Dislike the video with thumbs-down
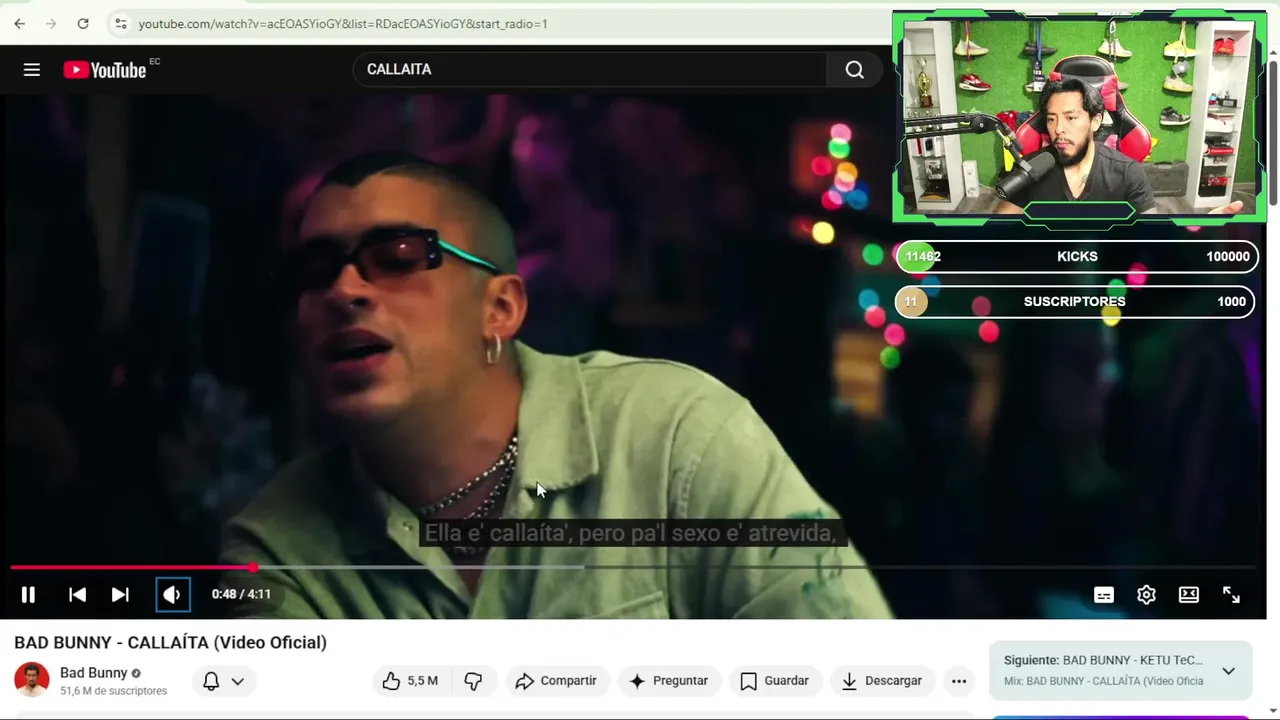The image size is (1280, 720). point(474,681)
